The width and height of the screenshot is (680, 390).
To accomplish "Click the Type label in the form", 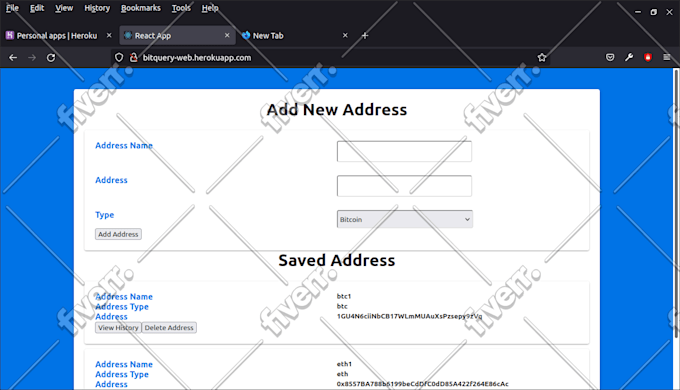I will (105, 215).
